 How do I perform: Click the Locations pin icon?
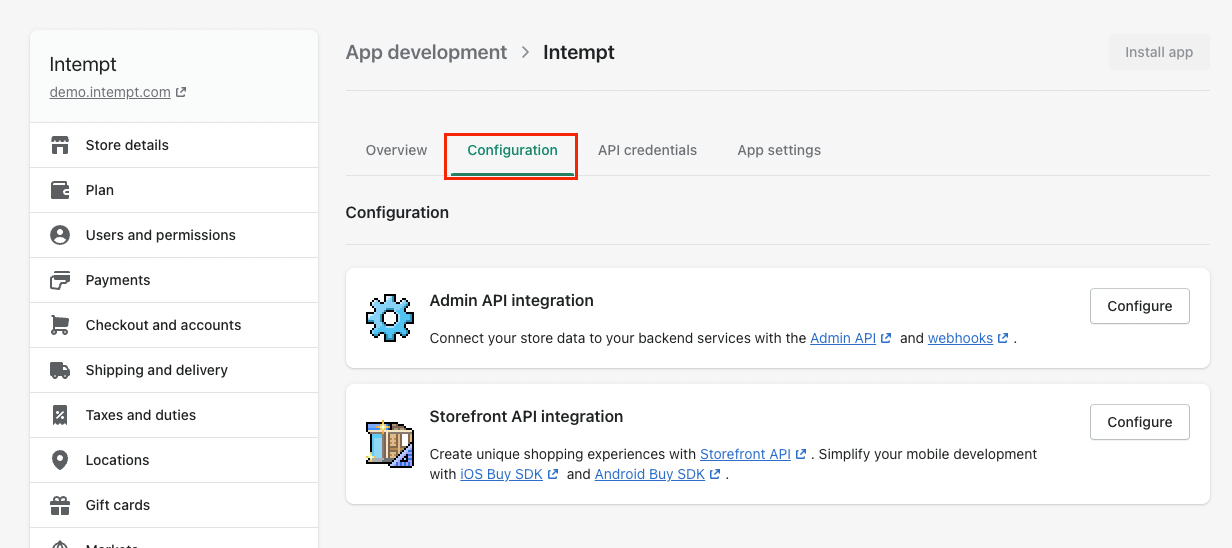pyautogui.click(x=60, y=460)
